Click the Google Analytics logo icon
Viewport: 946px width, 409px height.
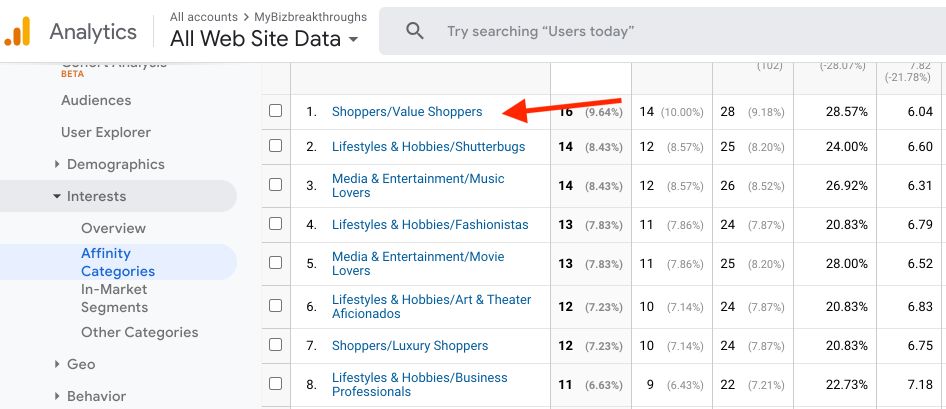(x=17, y=31)
